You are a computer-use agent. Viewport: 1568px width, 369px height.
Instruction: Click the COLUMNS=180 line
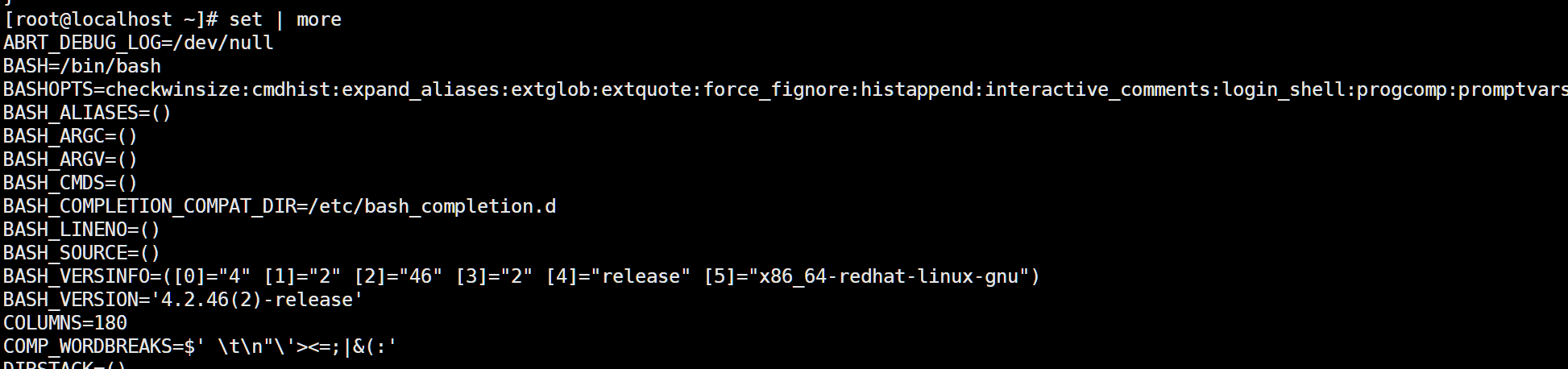[65, 323]
